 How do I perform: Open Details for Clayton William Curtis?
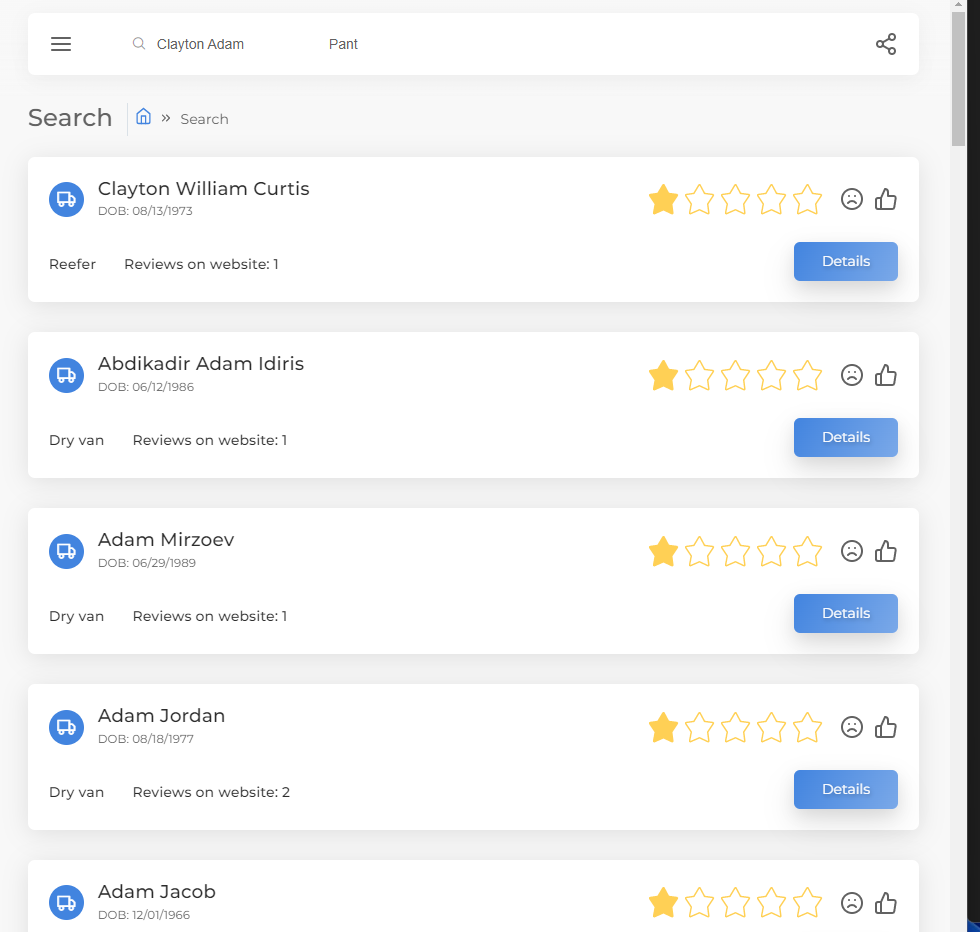click(846, 261)
